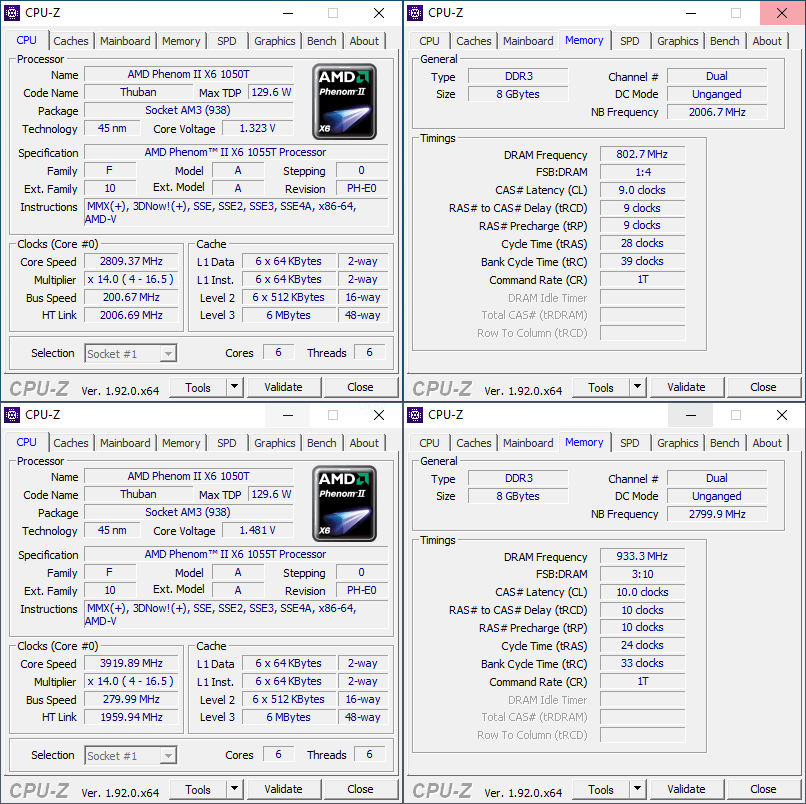Click CPU-Z title bar icon in bottom-left window
Viewport: 806px width, 804px height.
(x=13, y=415)
